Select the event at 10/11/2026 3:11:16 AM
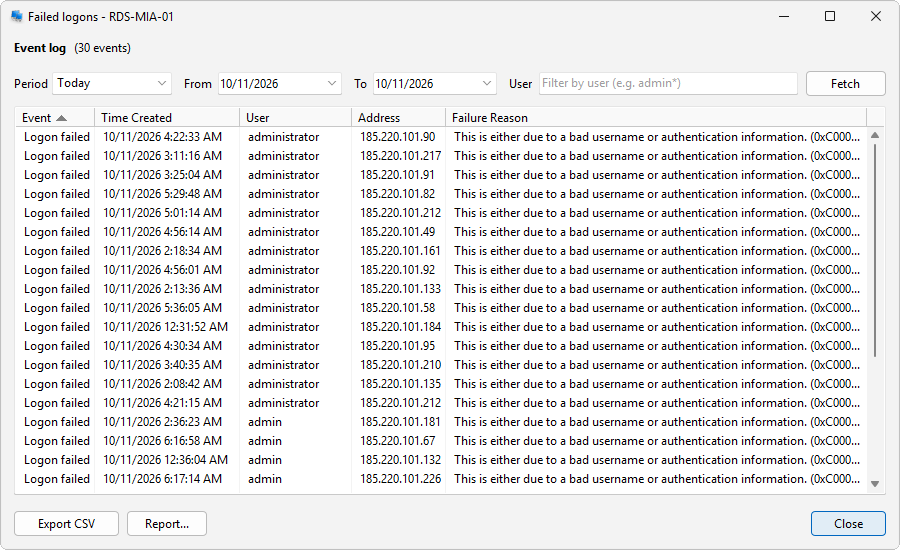 441,156
